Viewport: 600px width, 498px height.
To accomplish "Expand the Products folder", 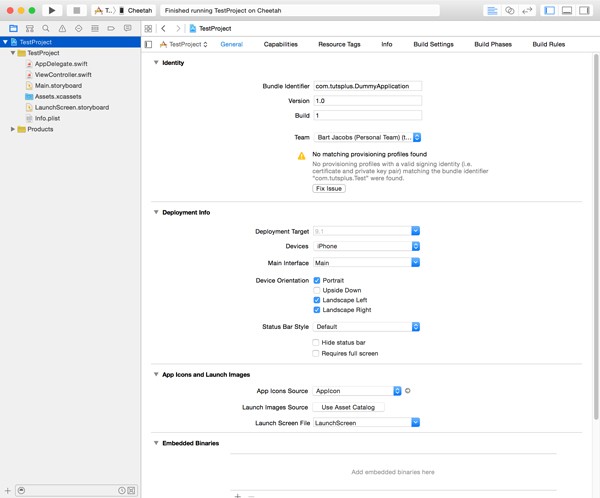I will [13, 129].
